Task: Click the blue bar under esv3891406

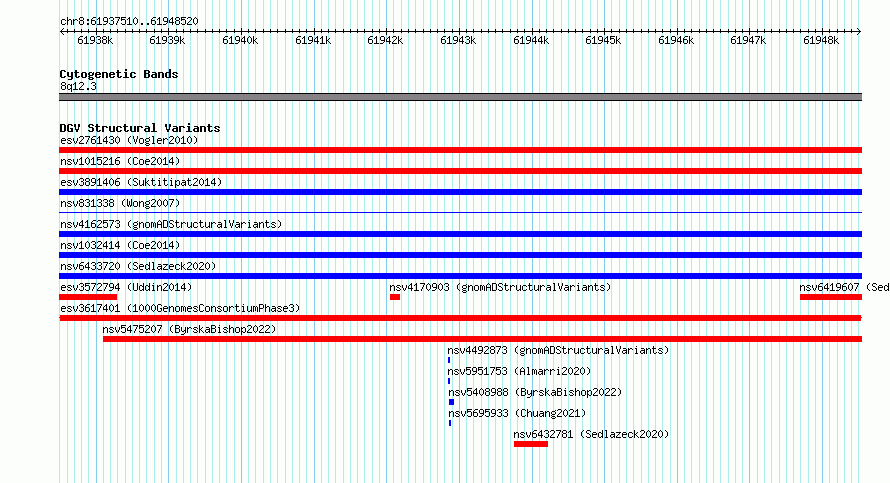Action: point(460,192)
